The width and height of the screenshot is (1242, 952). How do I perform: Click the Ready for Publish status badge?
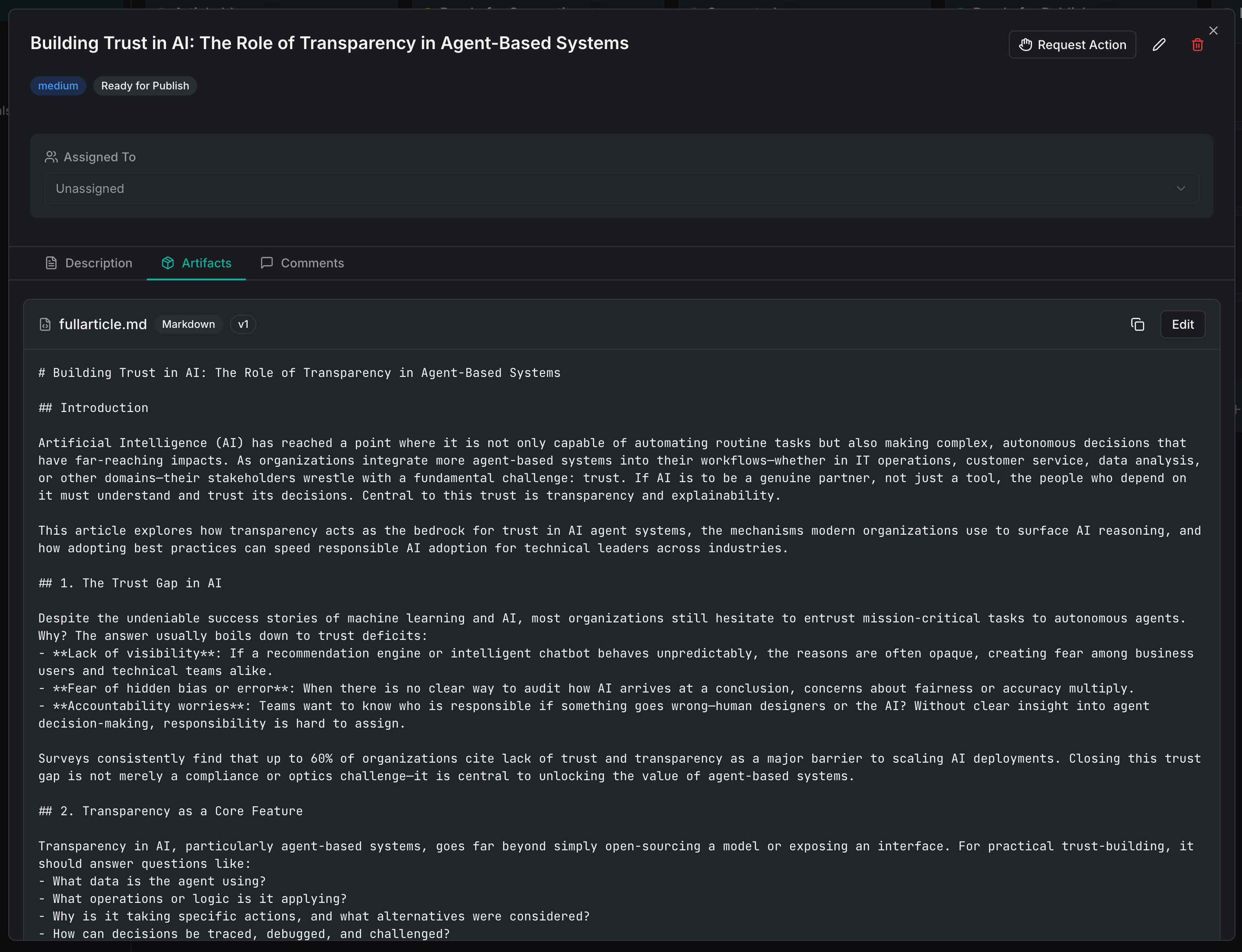pyautogui.click(x=145, y=85)
